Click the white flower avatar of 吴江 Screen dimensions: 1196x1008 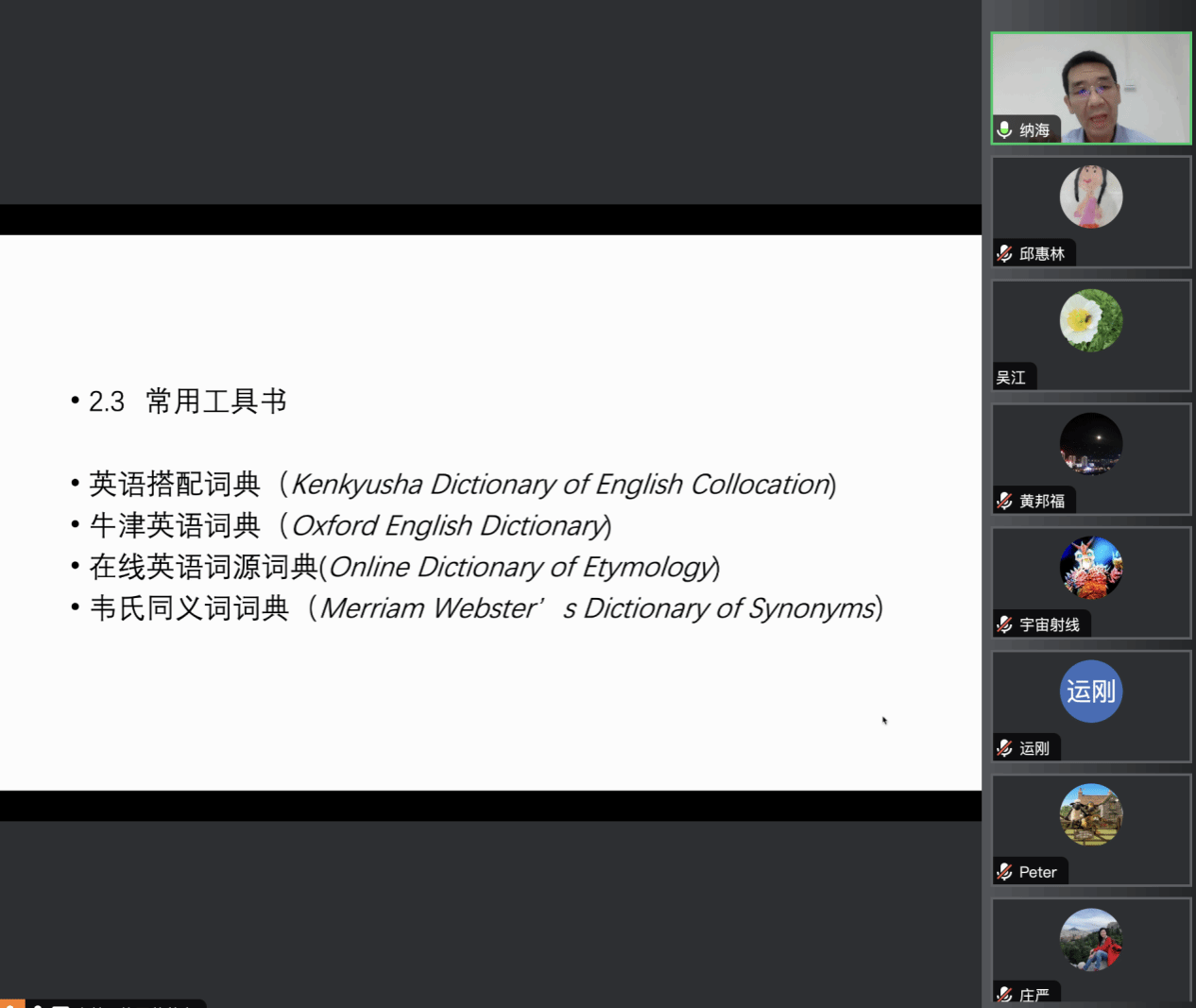coord(1090,320)
